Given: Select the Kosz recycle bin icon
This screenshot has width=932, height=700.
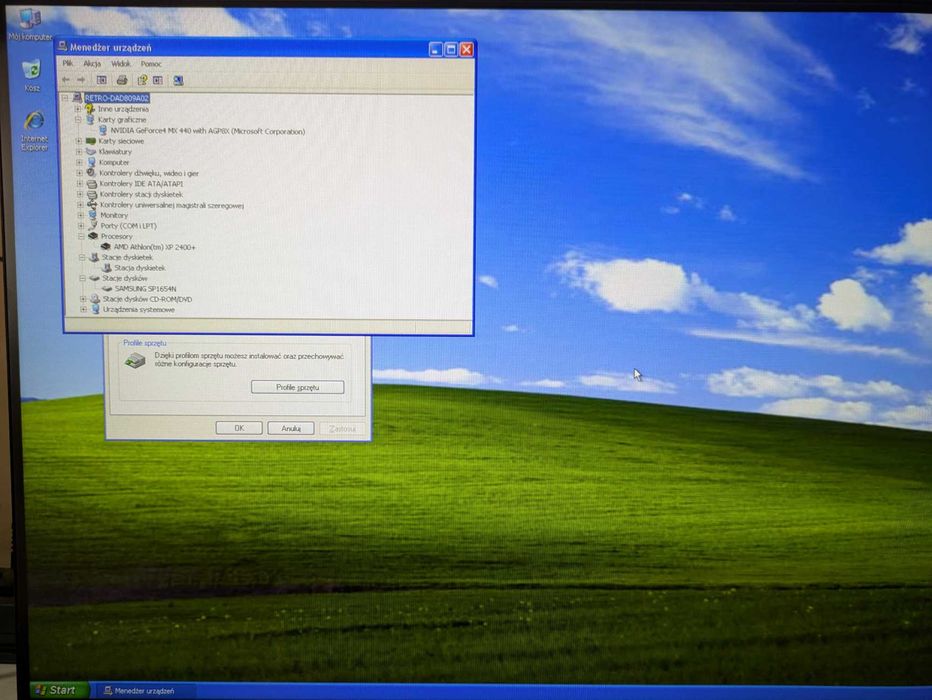Looking at the screenshot, I should click(x=32, y=75).
